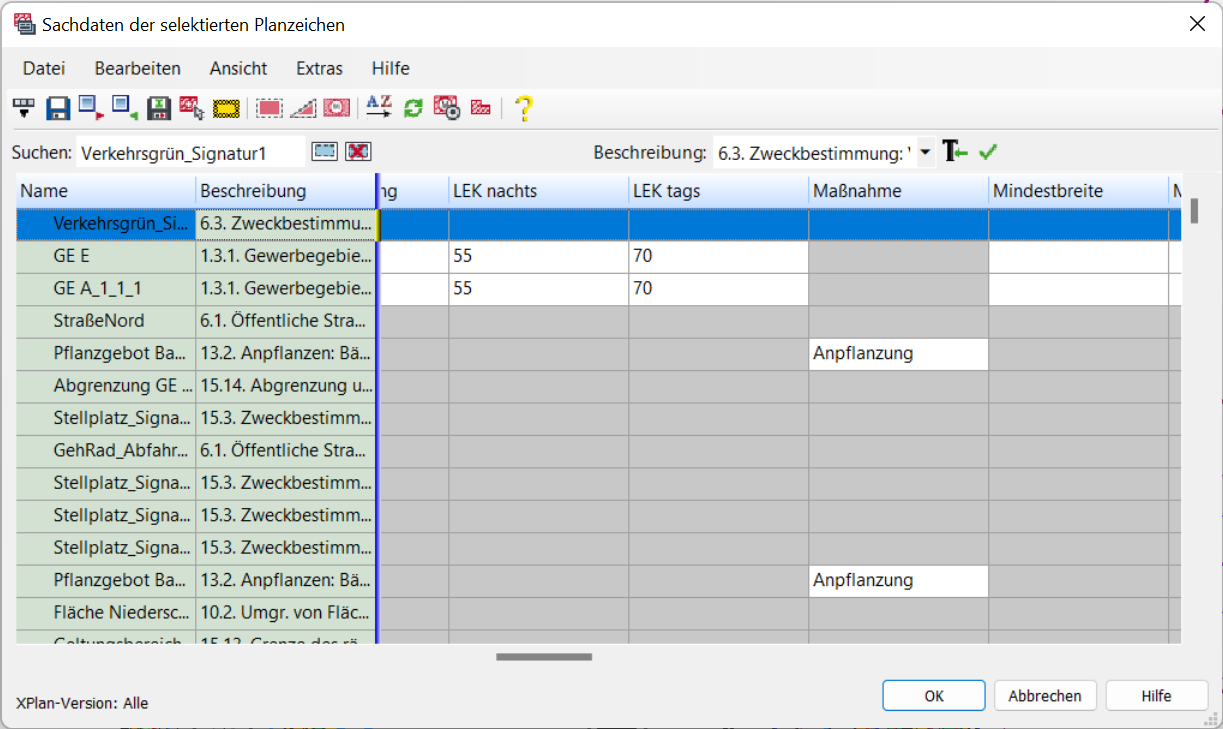Image resolution: width=1223 pixels, height=729 pixels.
Task: Open the Bearbeiten menu
Action: click(x=137, y=68)
